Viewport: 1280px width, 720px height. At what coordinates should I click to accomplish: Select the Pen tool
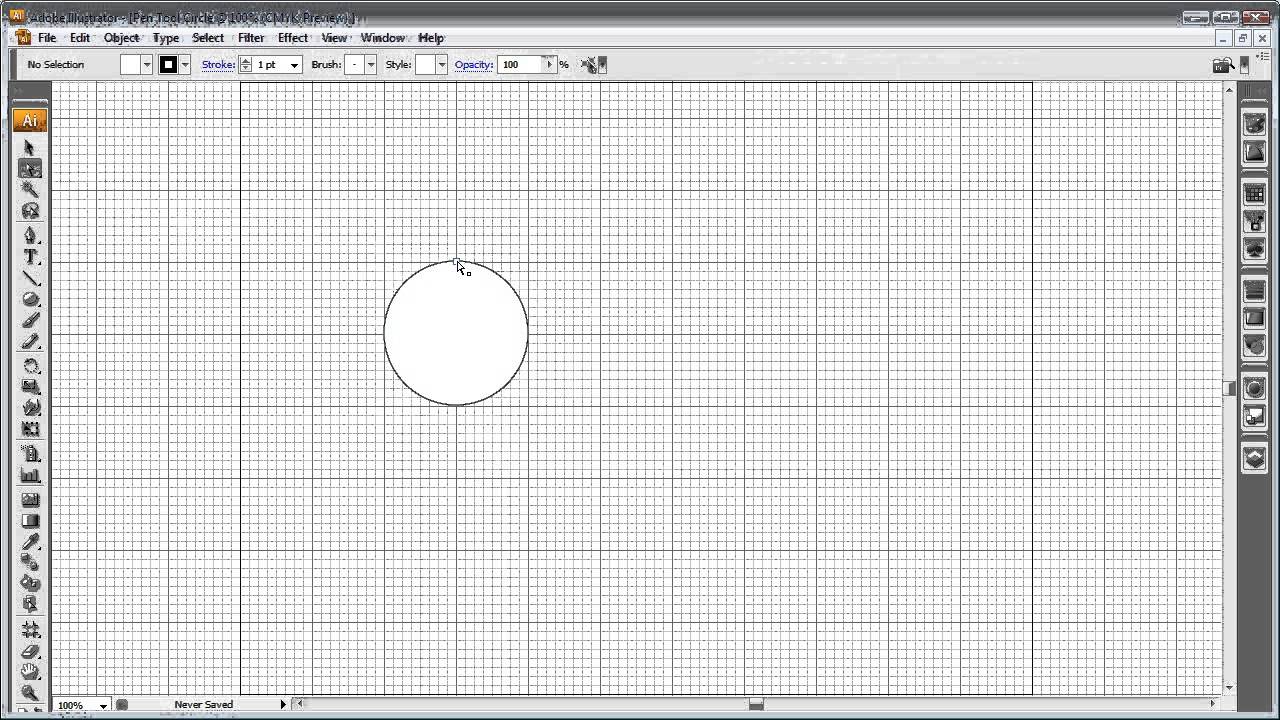[30, 235]
